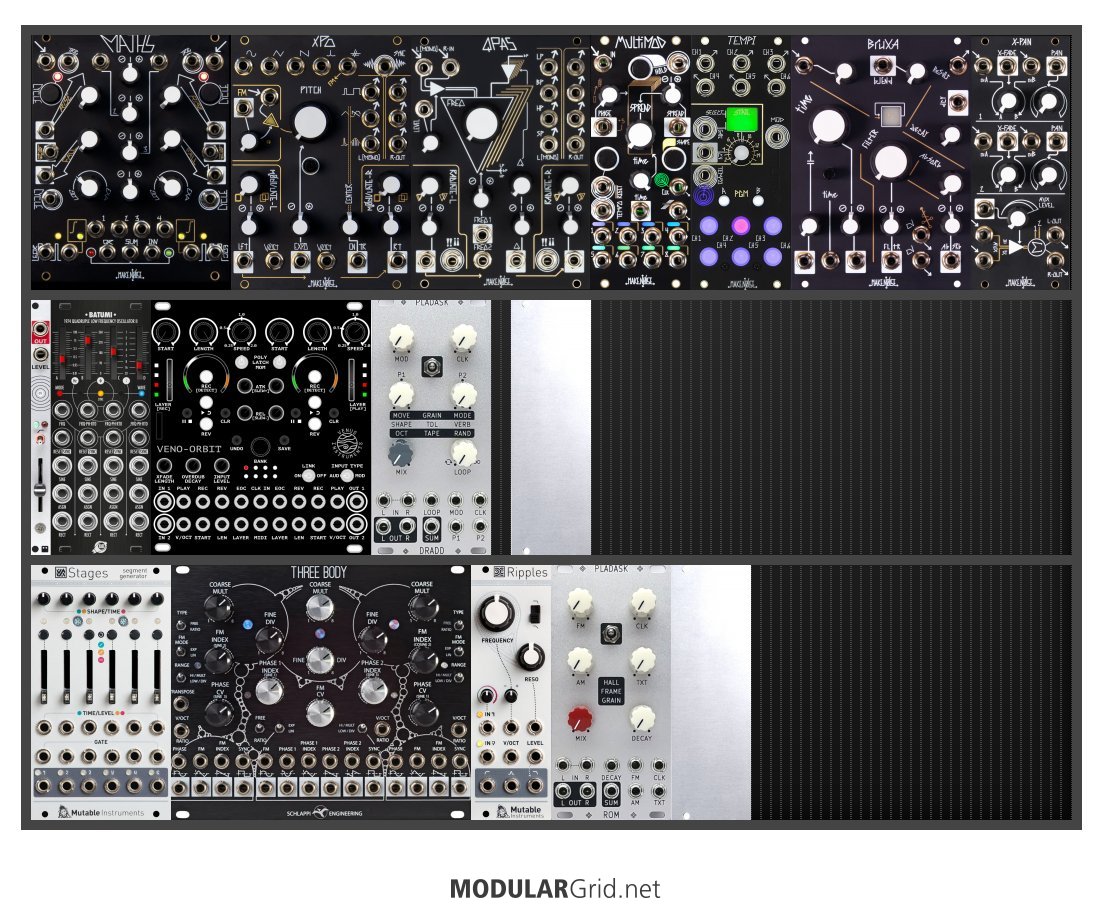Viewport: 1112px width, 910px height.
Task: Click the left REC button on Veno-Orbit
Action: coord(206,377)
